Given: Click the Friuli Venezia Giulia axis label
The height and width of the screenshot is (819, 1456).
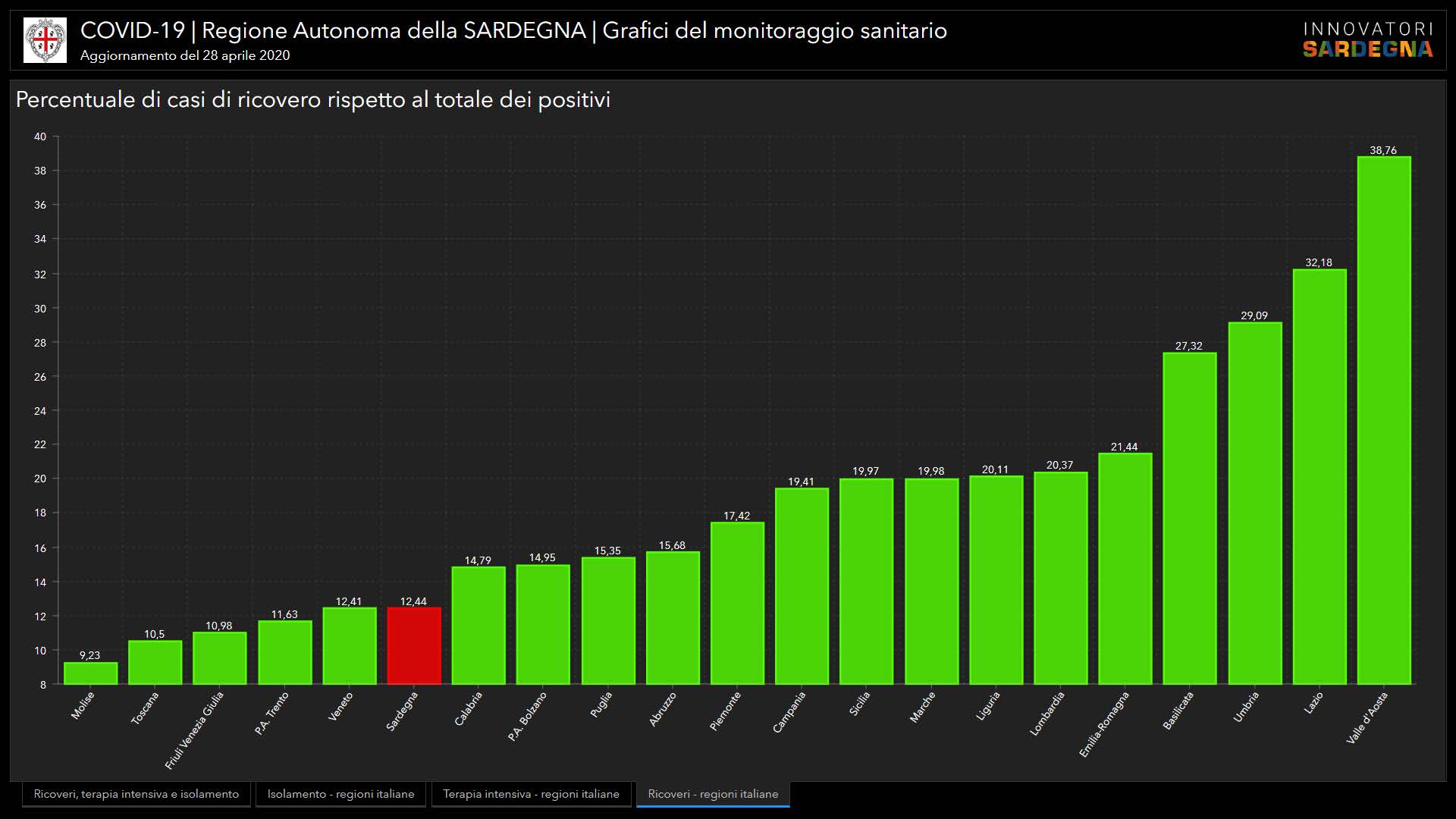Looking at the screenshot, I should [195, 730].
